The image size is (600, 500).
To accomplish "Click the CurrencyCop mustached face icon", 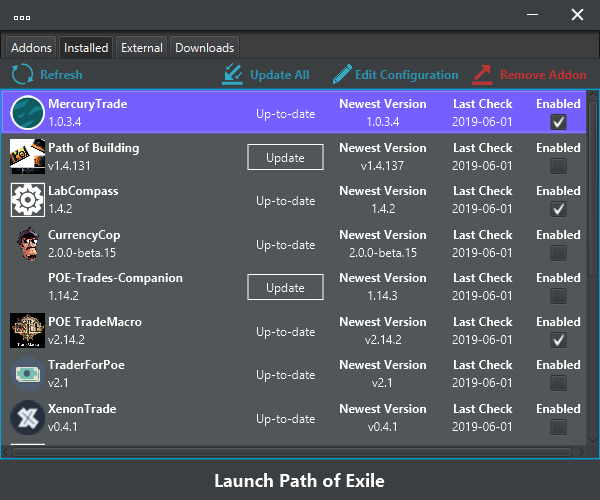I will 28,244.
